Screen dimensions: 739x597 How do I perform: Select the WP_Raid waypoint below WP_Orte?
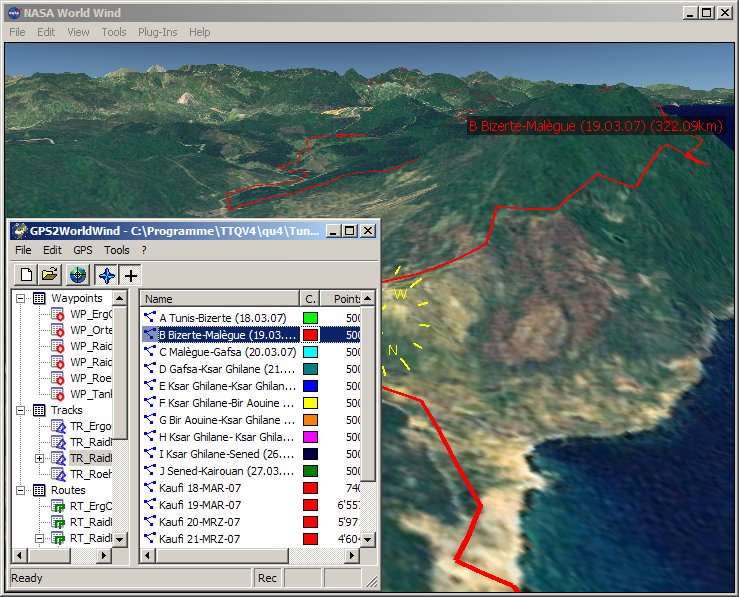(91, 346)
